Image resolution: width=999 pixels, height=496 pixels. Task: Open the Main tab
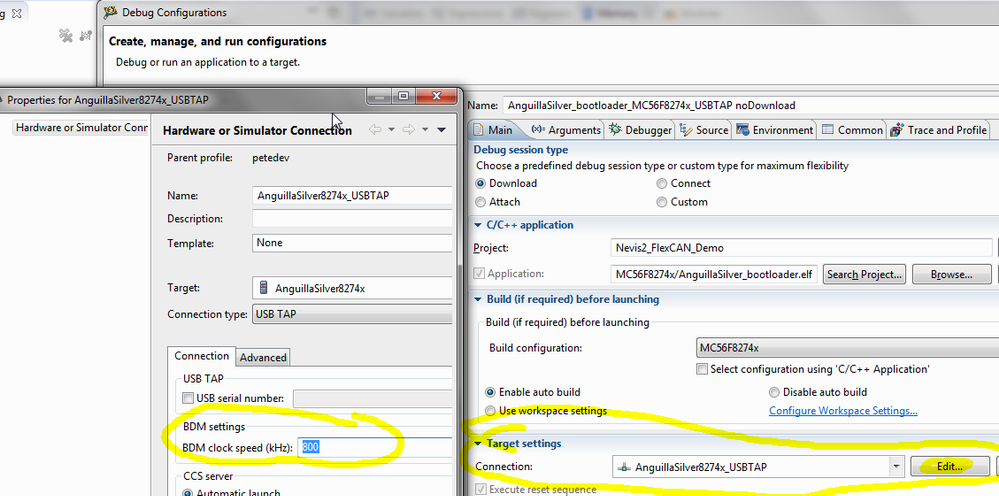coord(494,130)
